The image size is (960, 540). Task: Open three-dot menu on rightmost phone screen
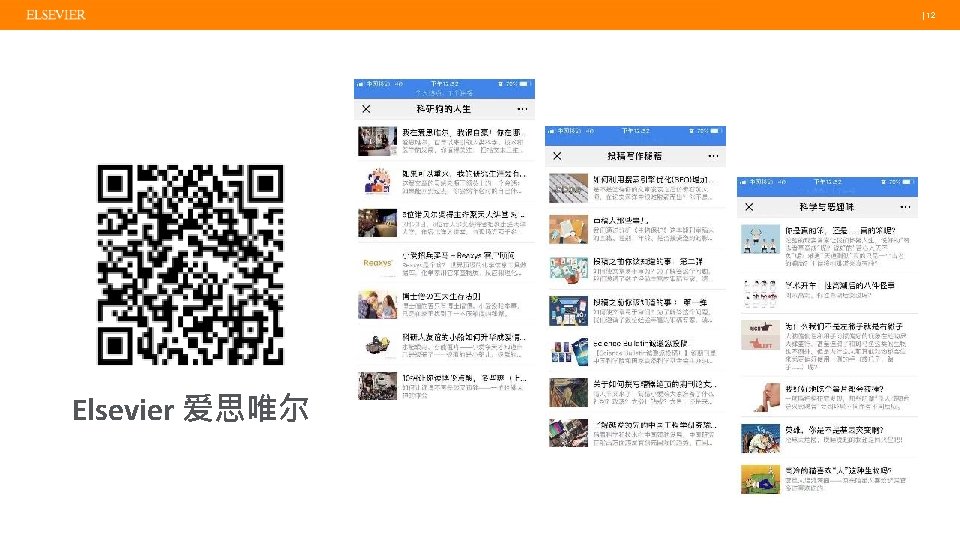coord(906,207)
